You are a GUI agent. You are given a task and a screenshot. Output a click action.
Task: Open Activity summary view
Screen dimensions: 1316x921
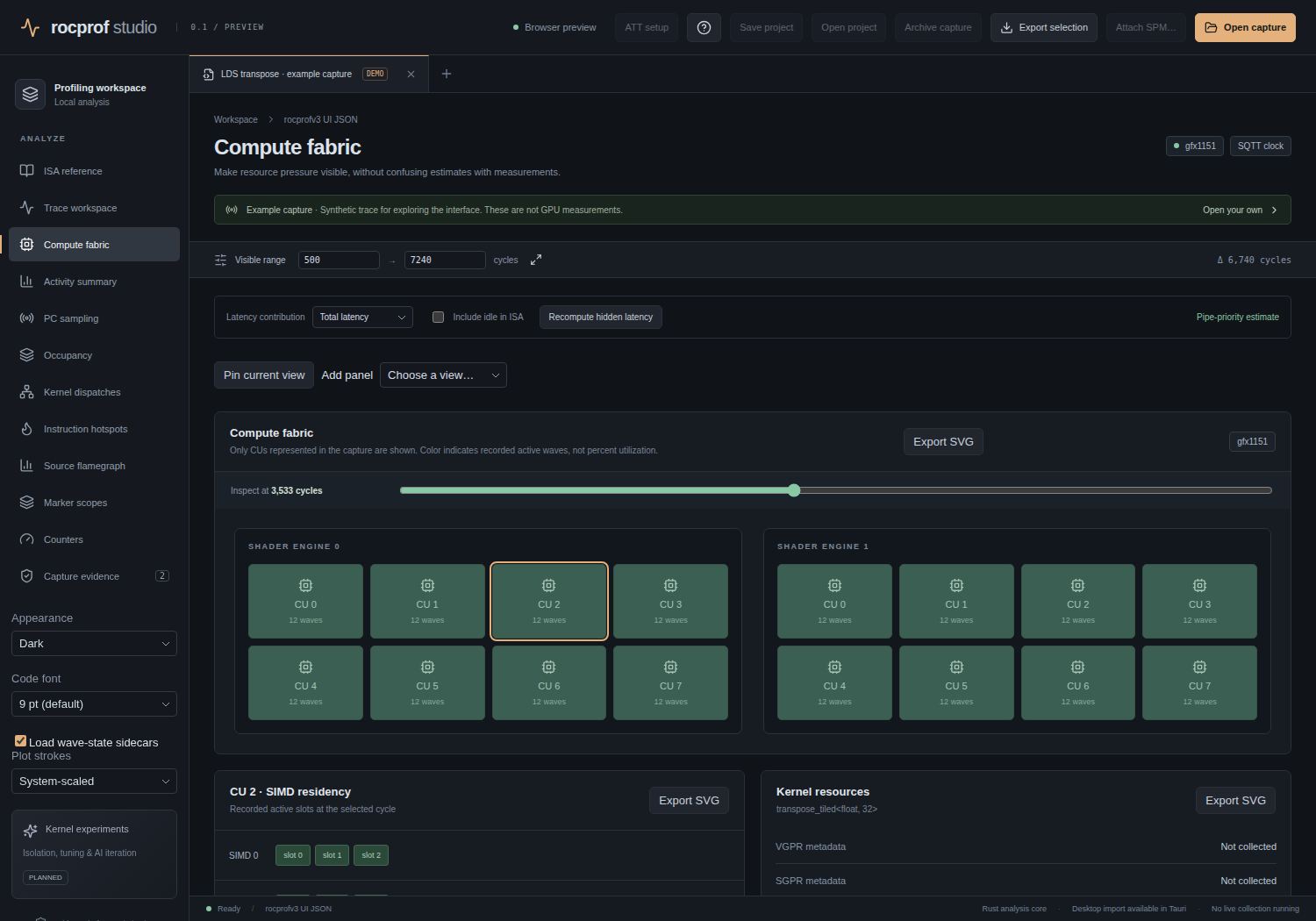point(94,282)
